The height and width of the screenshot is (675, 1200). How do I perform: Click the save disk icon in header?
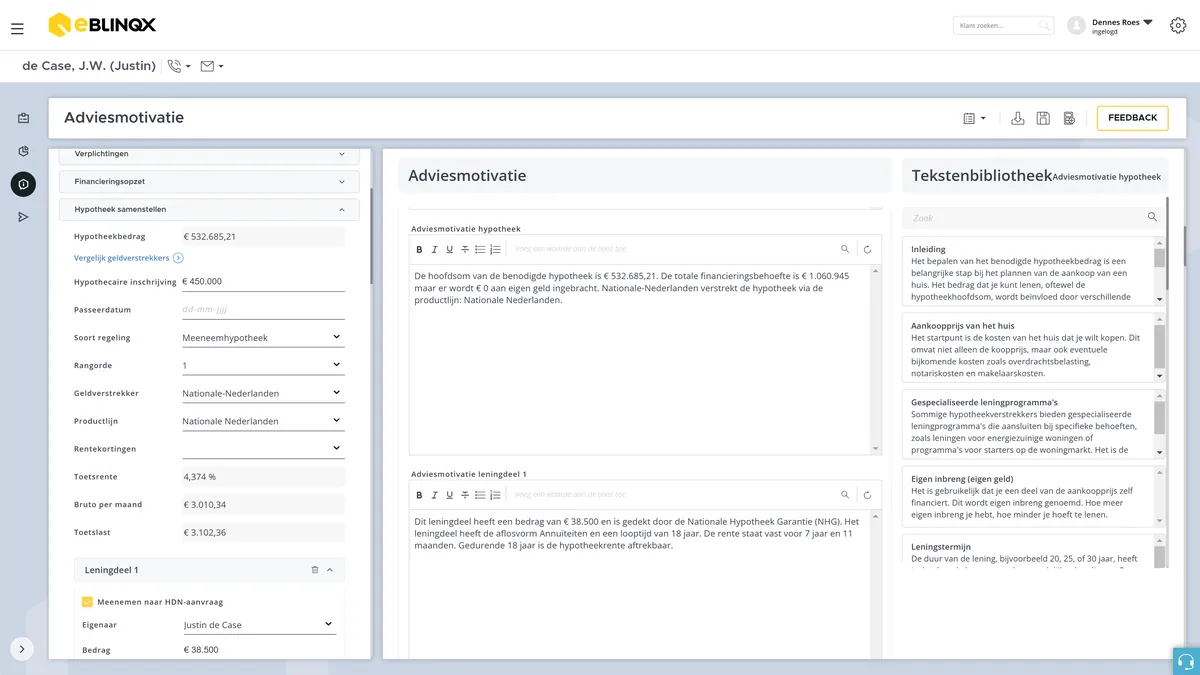1043,118
